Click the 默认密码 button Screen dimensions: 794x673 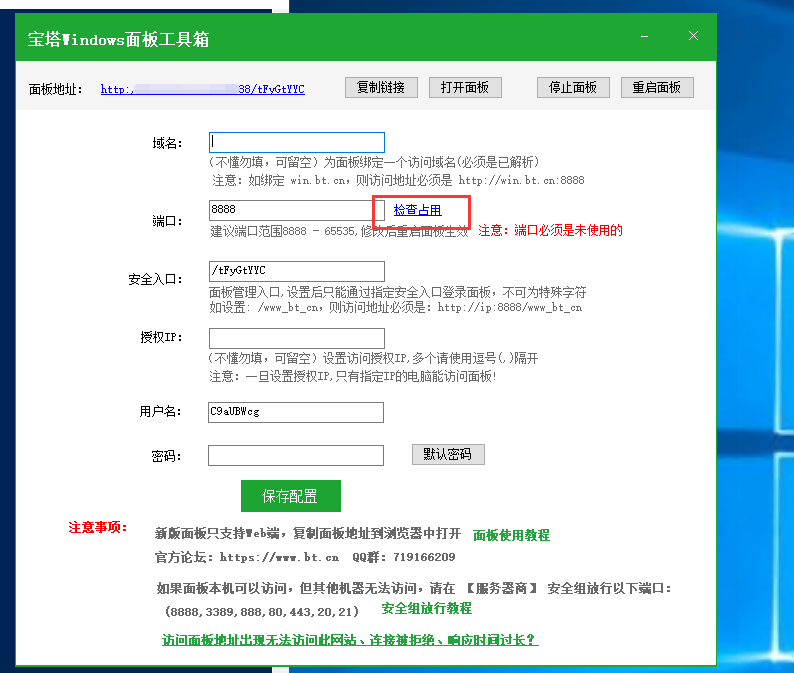448,454
